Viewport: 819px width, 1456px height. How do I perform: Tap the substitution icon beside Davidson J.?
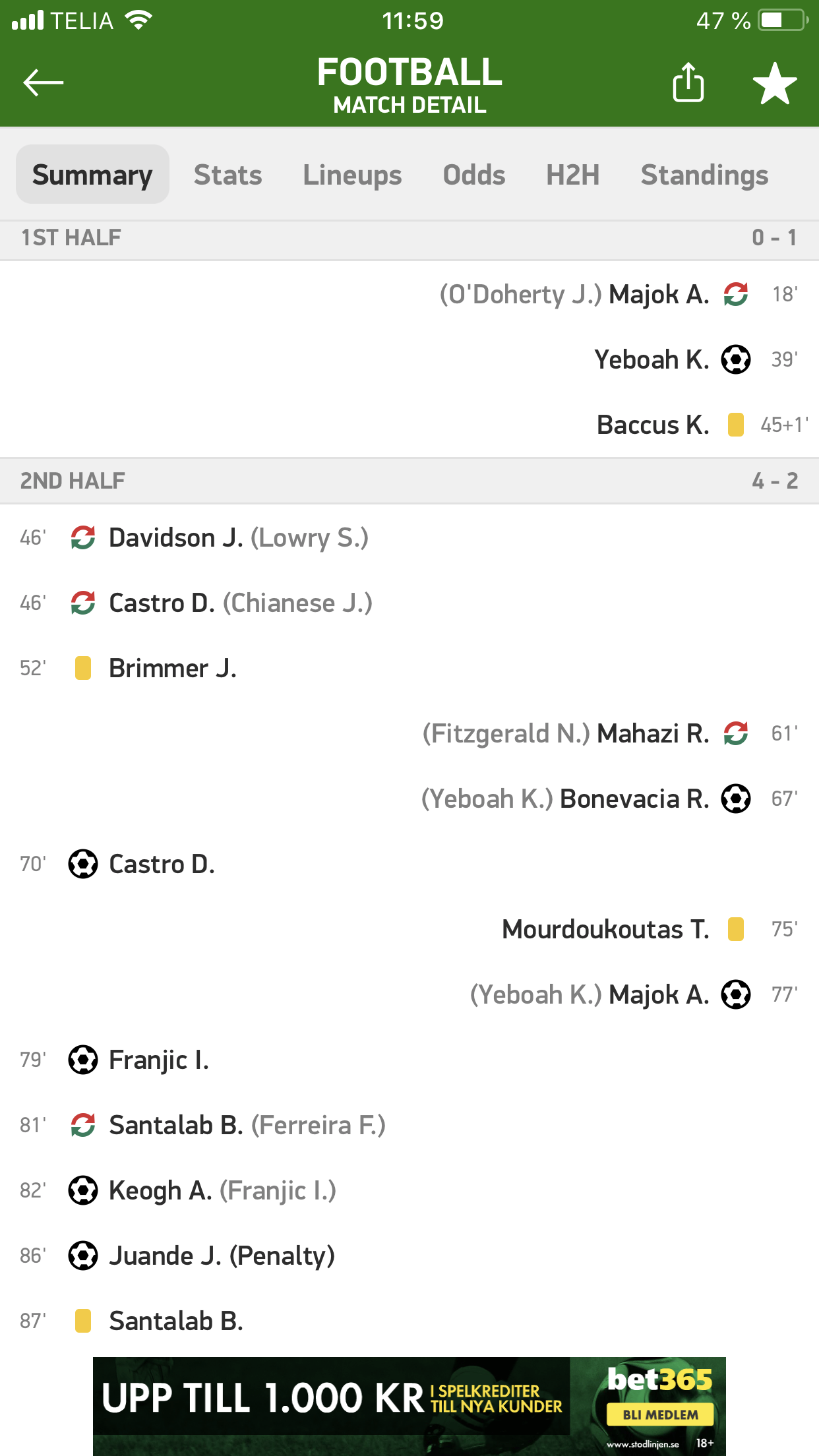point(83,538)
